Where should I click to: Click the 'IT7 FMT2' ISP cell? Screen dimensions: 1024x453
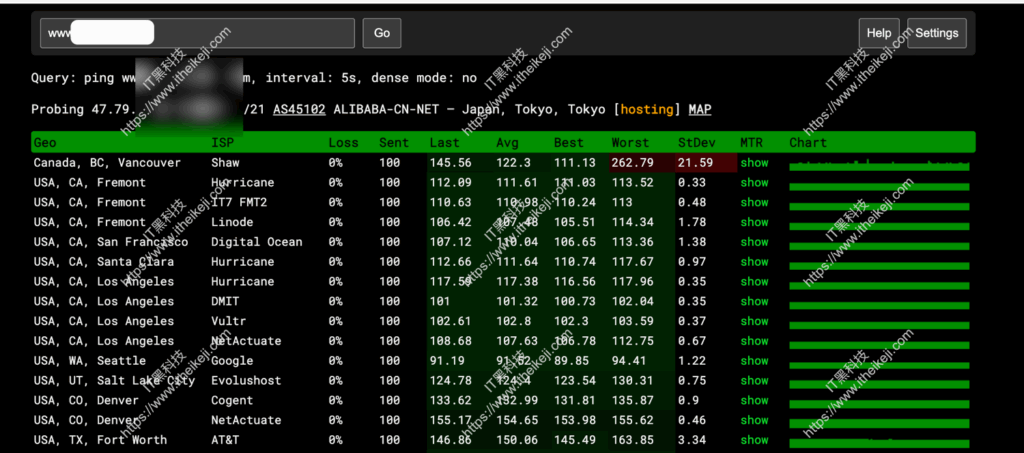pyautogui.click(x=239, y=202)
